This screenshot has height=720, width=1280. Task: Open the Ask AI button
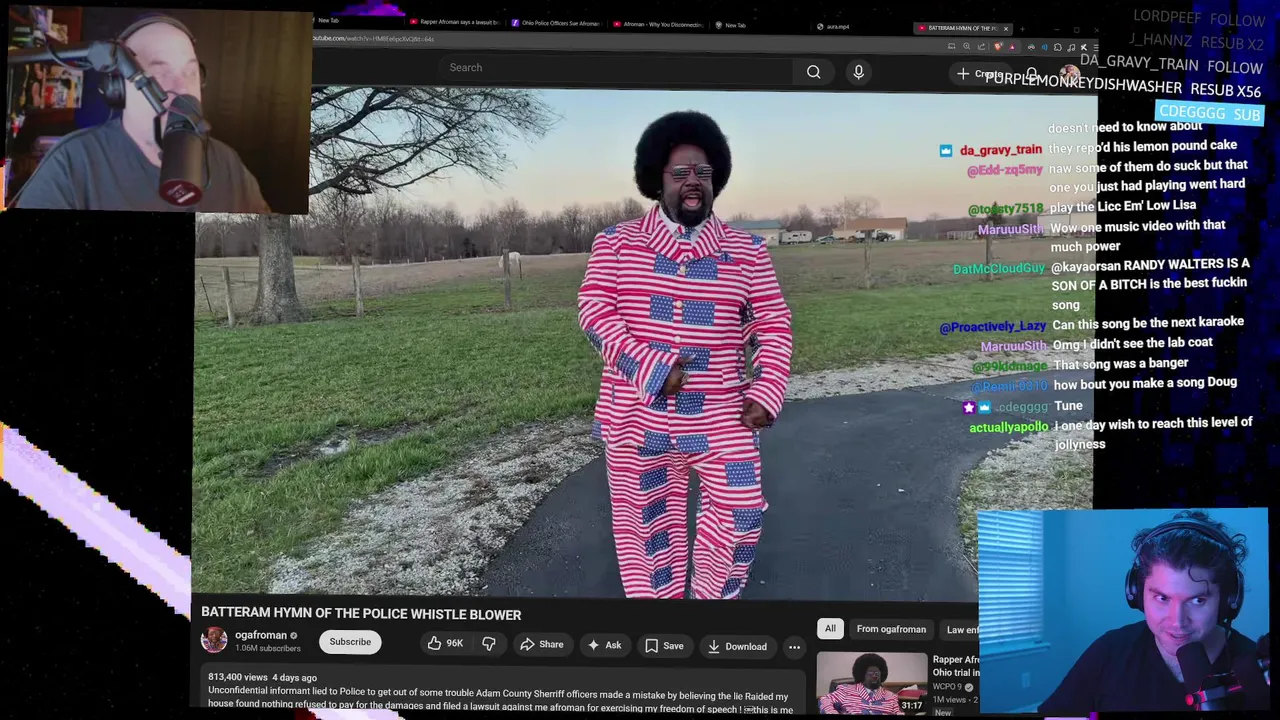[605, 645]
